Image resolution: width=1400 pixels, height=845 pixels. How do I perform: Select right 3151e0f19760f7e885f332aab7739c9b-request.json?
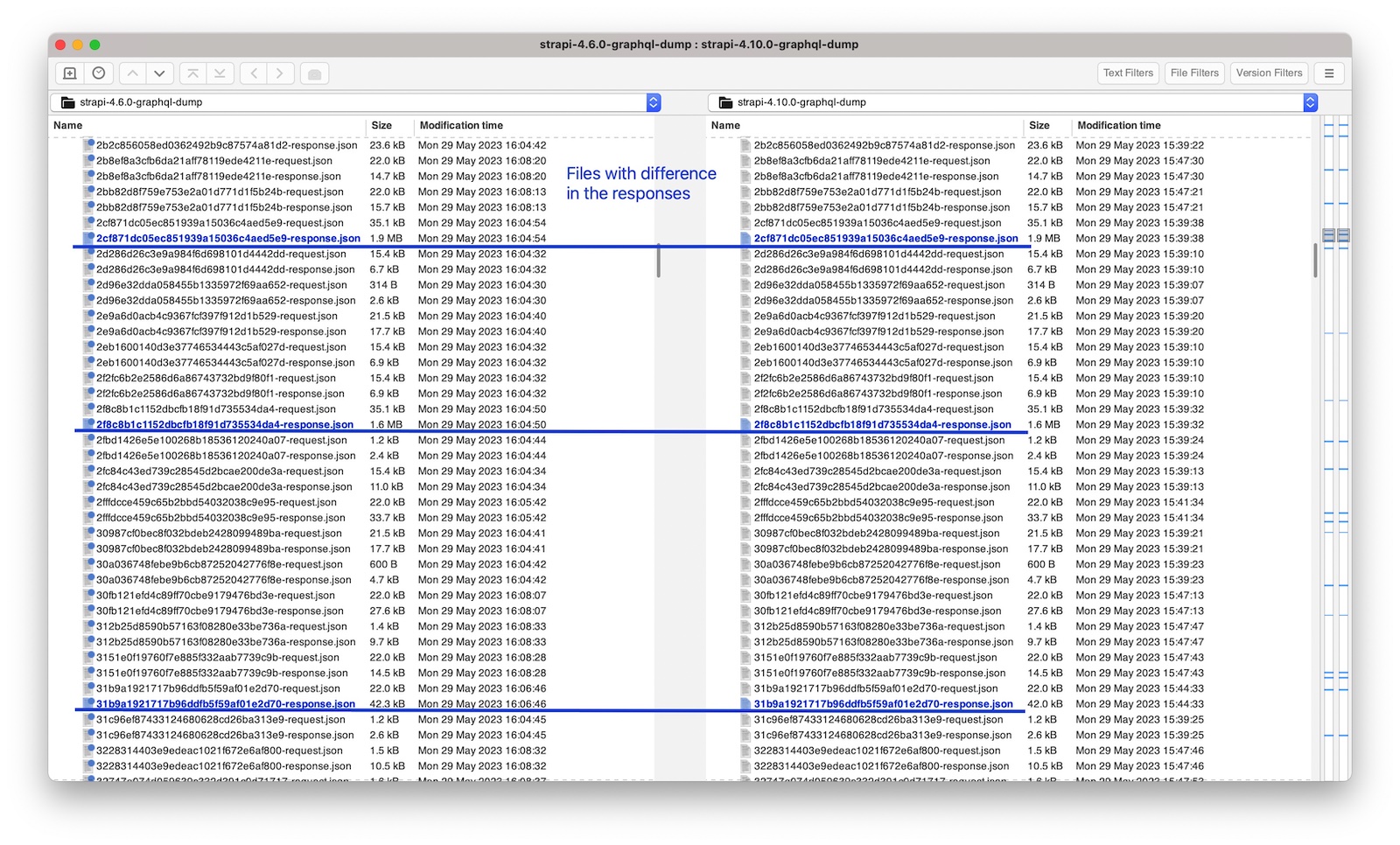(x=876, y=657)
